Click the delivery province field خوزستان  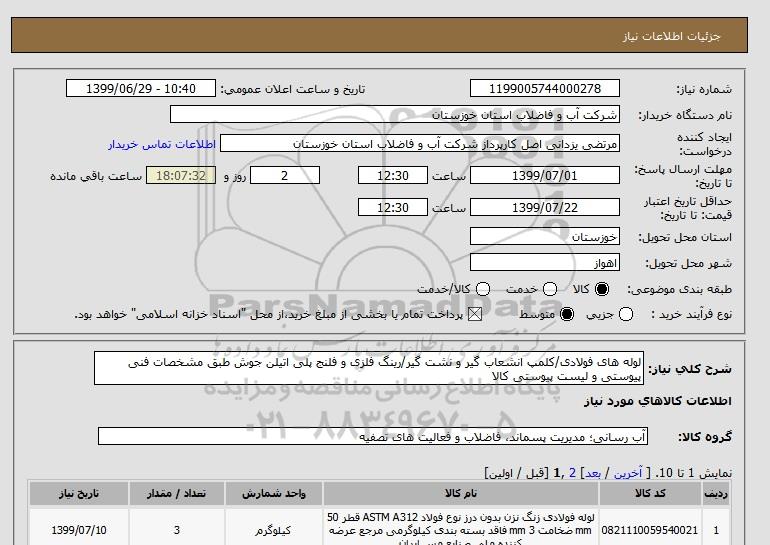[x=545, y=236]
